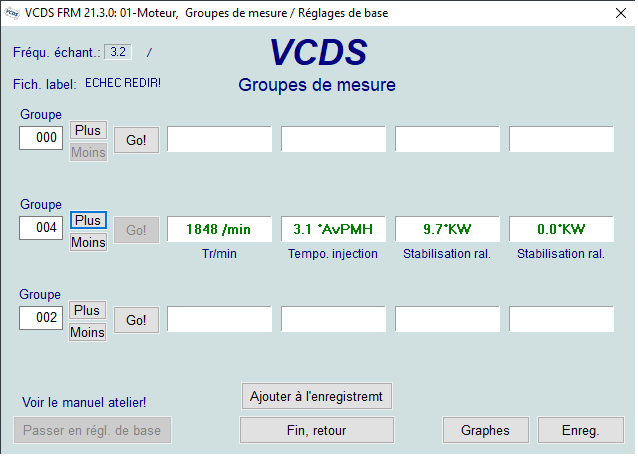
Task: Click Moins for Groupe 000
Action: (x=88, y=152)
